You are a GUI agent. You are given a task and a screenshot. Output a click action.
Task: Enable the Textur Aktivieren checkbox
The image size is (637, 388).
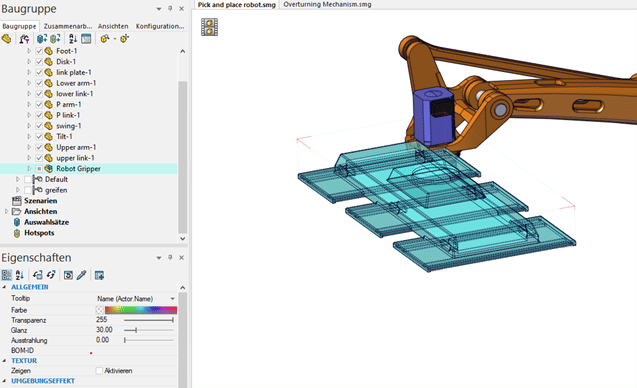pos(99,371)
